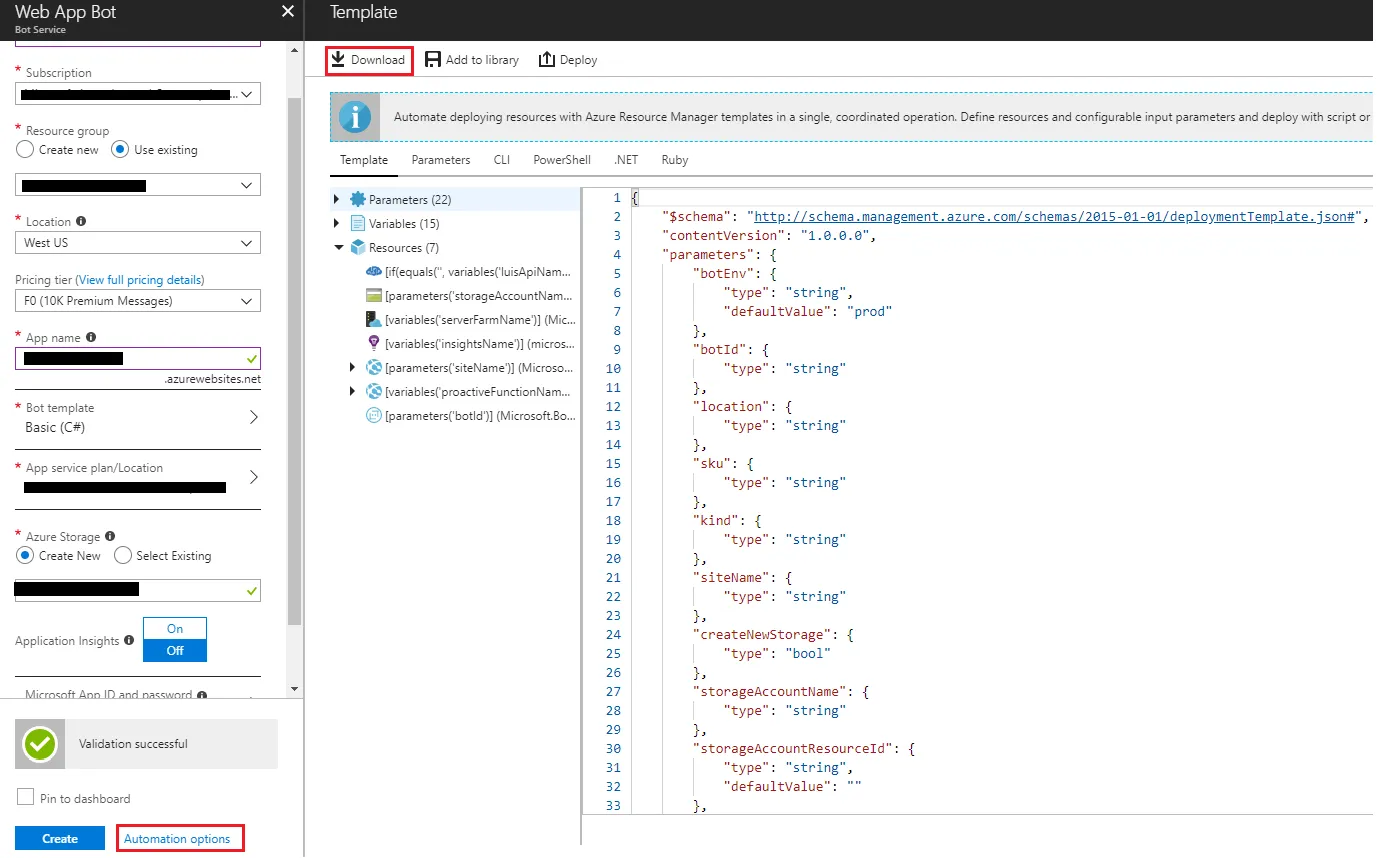The width and height of the screenshot is (1379, 858).
Task: Open the PowerShell tab
Action: 562,160
